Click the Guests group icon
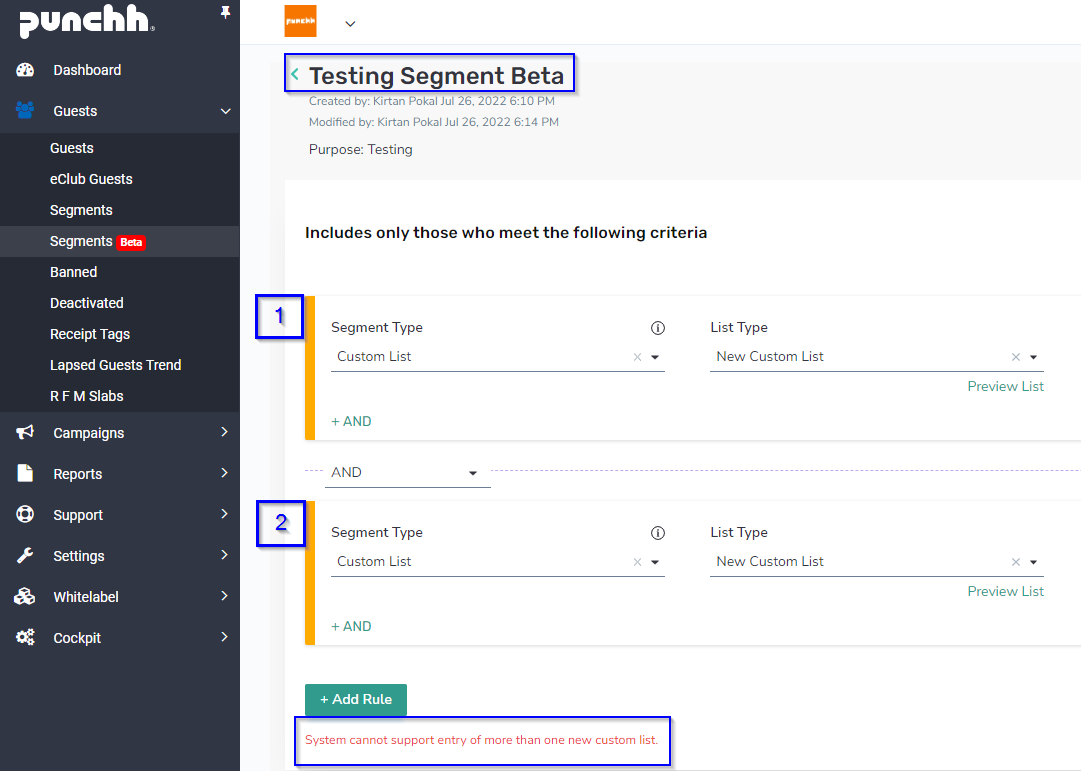The width and height of the screenshot is (1081, 771). (x=24, y=112)
